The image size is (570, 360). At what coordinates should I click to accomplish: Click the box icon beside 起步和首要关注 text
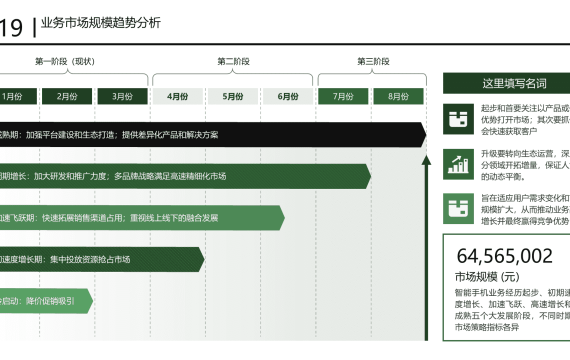click(x=458, y=119)
